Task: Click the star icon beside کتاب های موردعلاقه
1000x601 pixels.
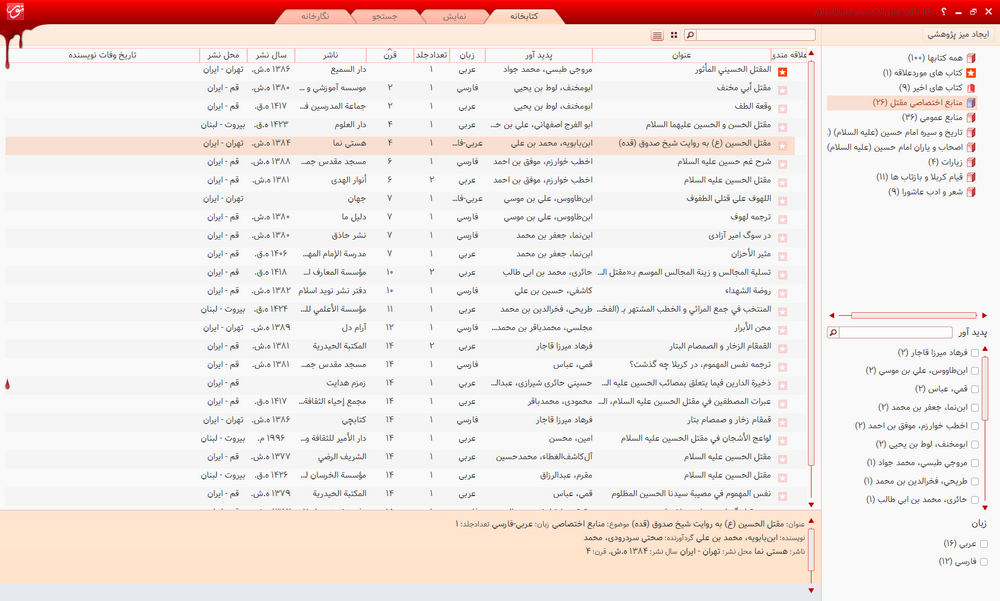Action: [x=971, y=73]
